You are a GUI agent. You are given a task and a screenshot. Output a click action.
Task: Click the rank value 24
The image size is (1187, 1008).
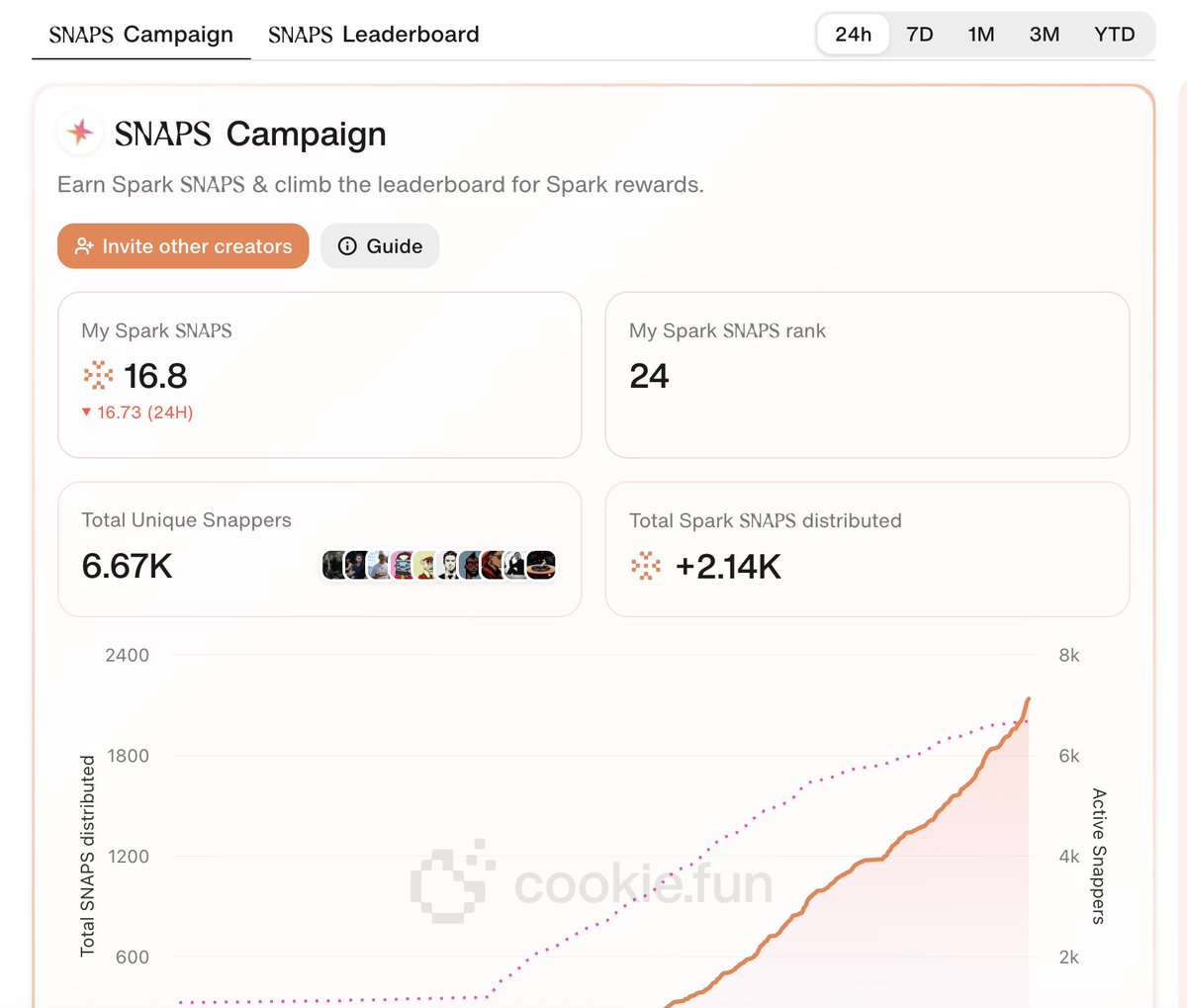point(649,376)
